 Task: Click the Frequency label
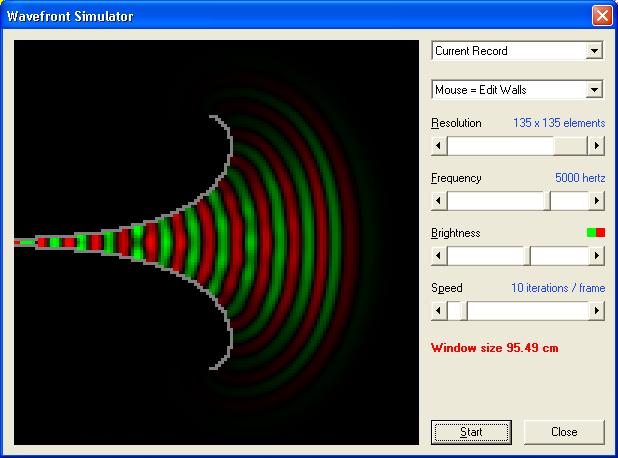pyautogui.click(x=456, y=178)
